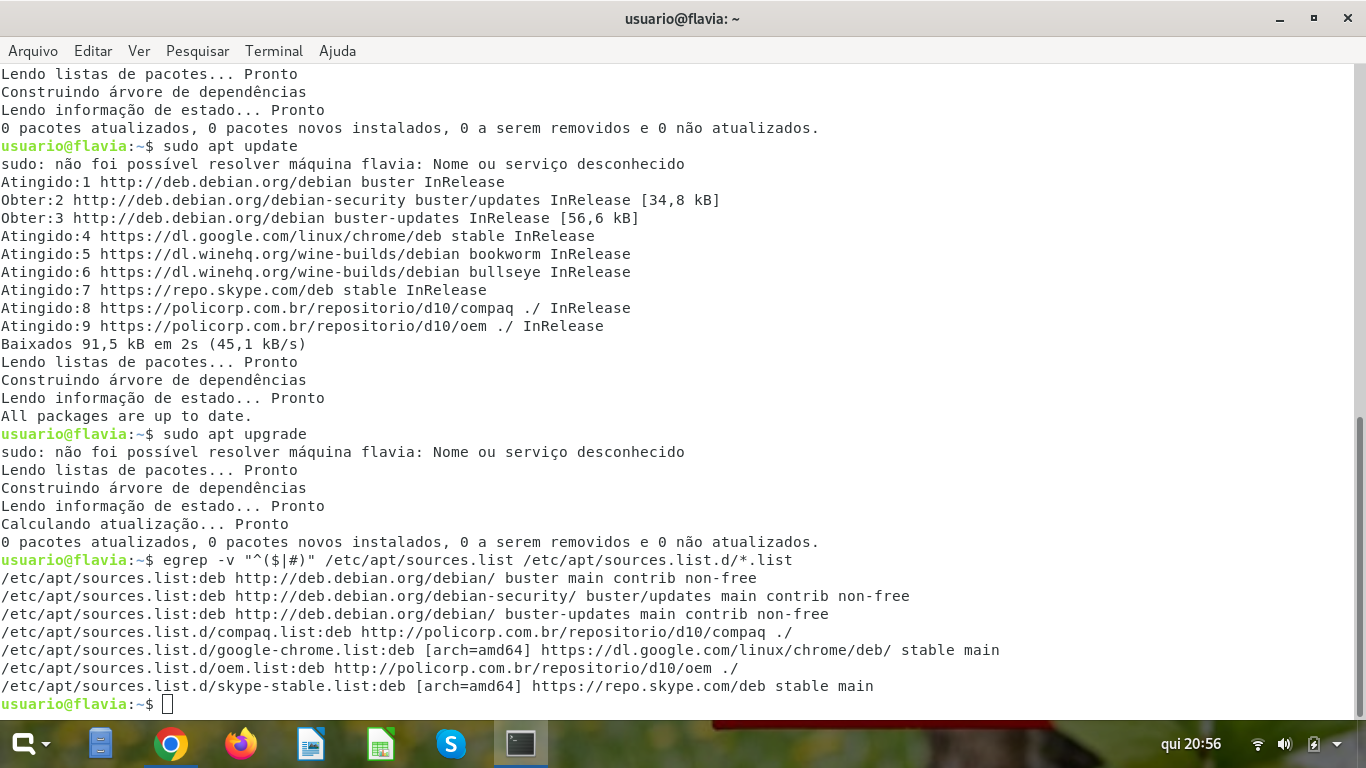Click the 'Obter:2' debian-security line

click(x=360, y=200)
